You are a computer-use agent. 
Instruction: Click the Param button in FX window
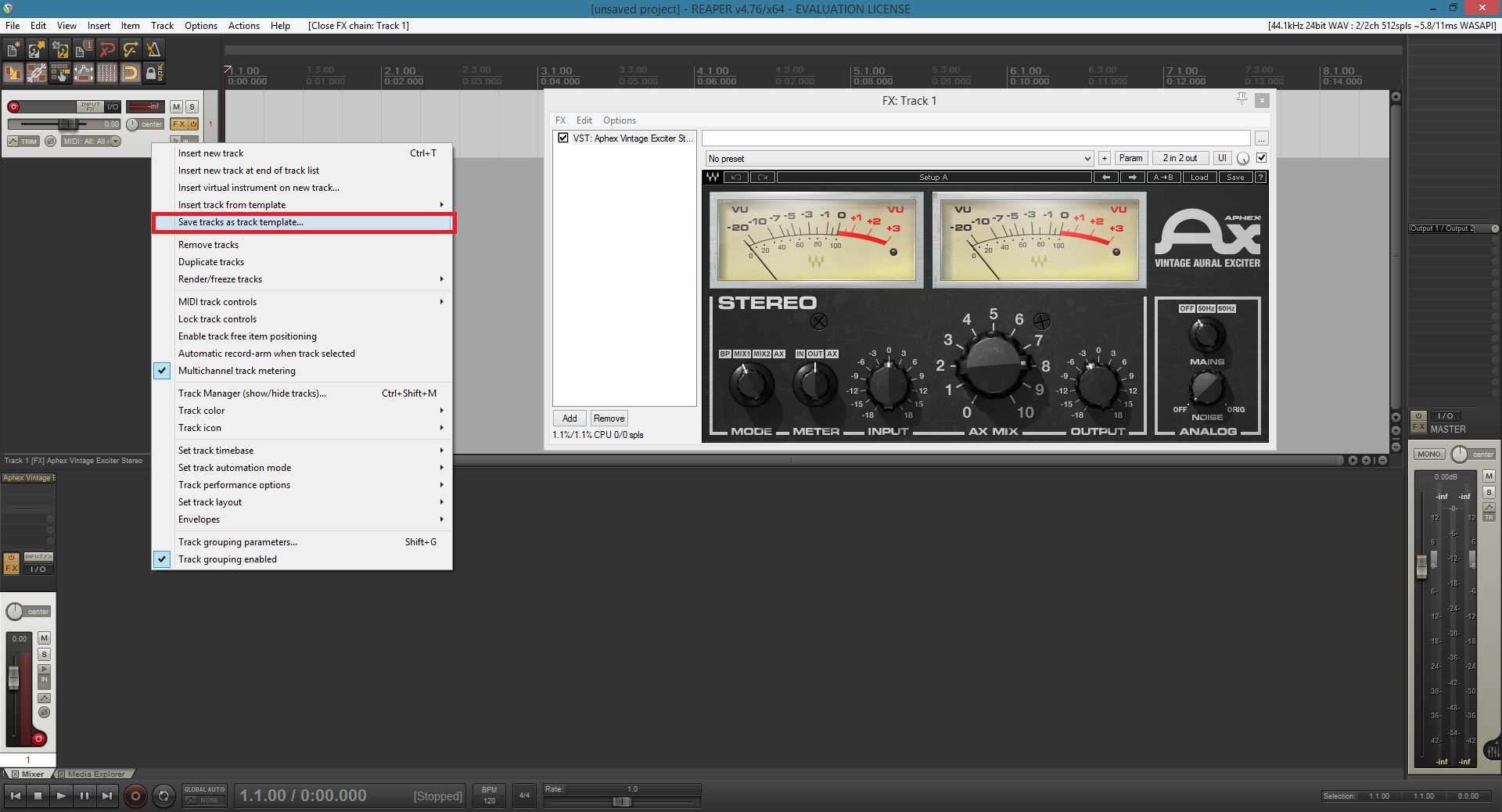[x=1130, y=158]
